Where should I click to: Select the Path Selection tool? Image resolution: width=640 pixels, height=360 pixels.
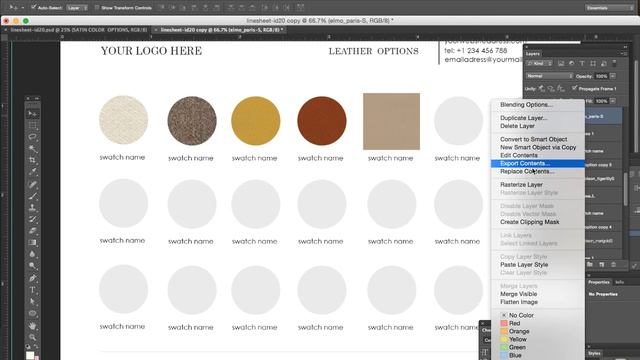coord(33,302)
